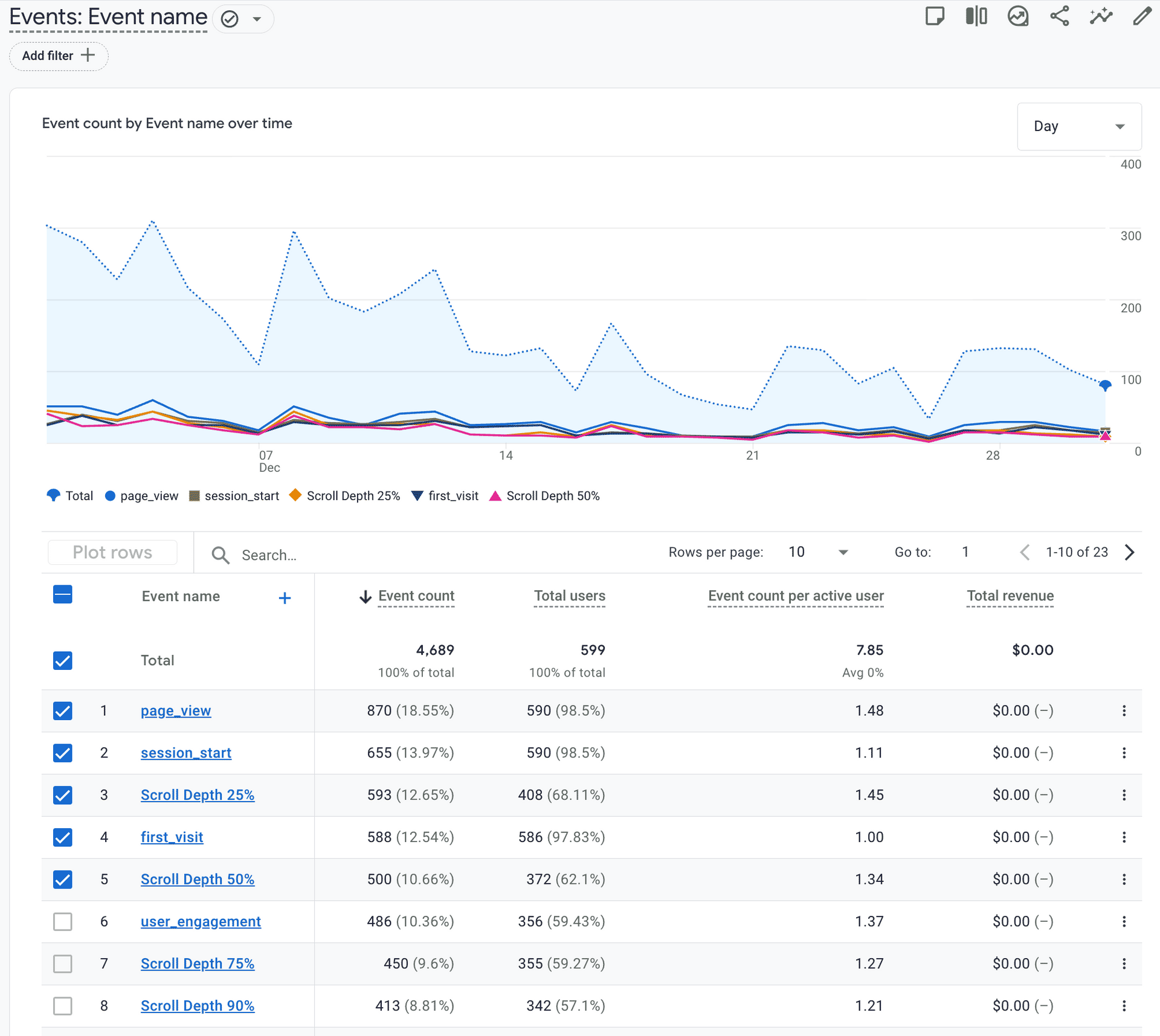Click the Add filter button

point(59,56)
